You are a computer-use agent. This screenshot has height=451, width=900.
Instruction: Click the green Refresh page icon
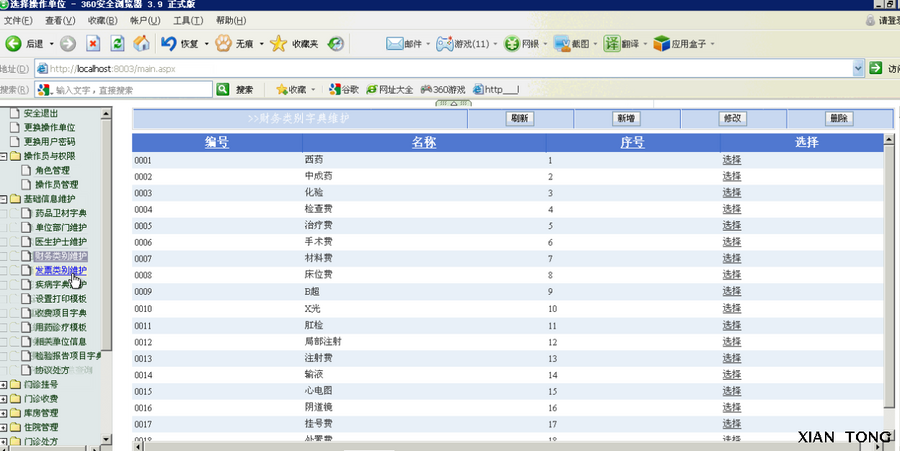118,44
